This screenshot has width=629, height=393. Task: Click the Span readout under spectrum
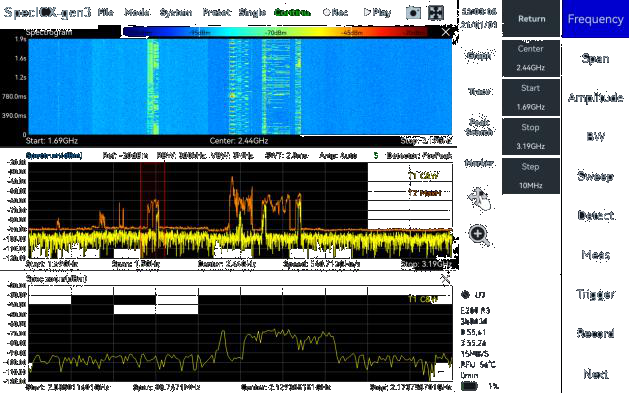tap(136, 264)
